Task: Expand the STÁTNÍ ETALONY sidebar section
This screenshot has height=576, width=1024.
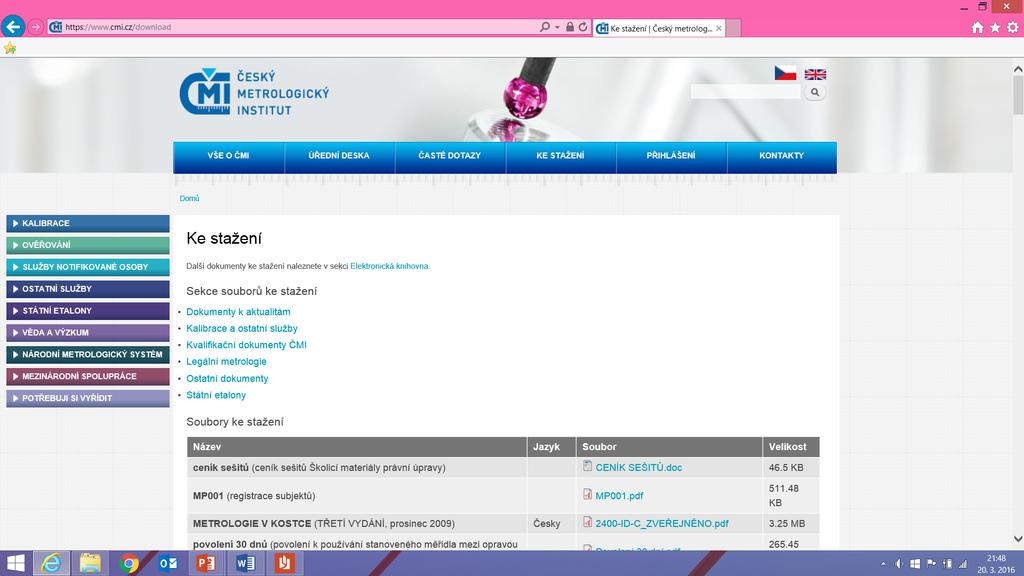Action: click(88, 311)
